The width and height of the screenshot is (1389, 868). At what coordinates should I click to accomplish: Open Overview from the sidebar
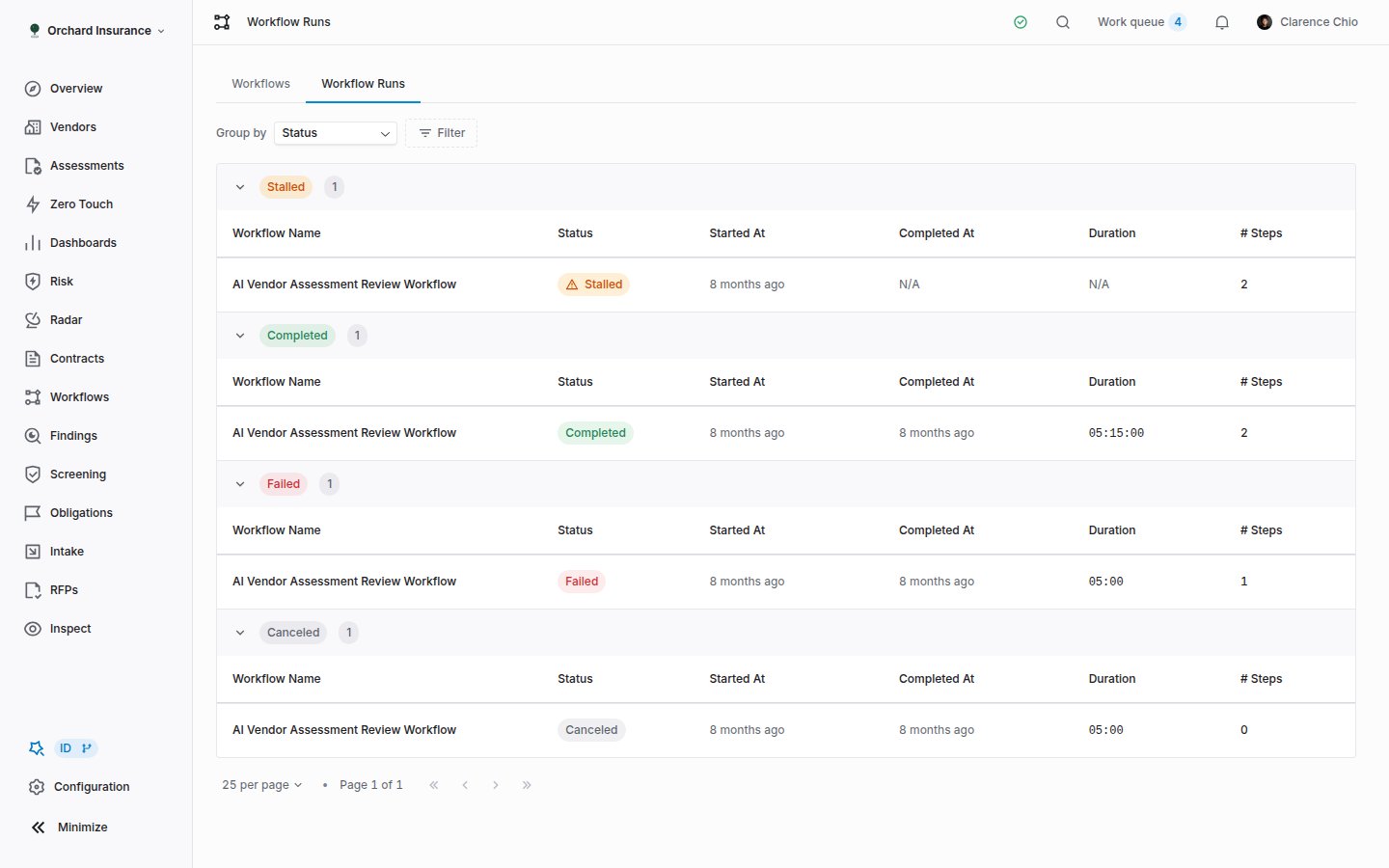(x=76, y=89)
